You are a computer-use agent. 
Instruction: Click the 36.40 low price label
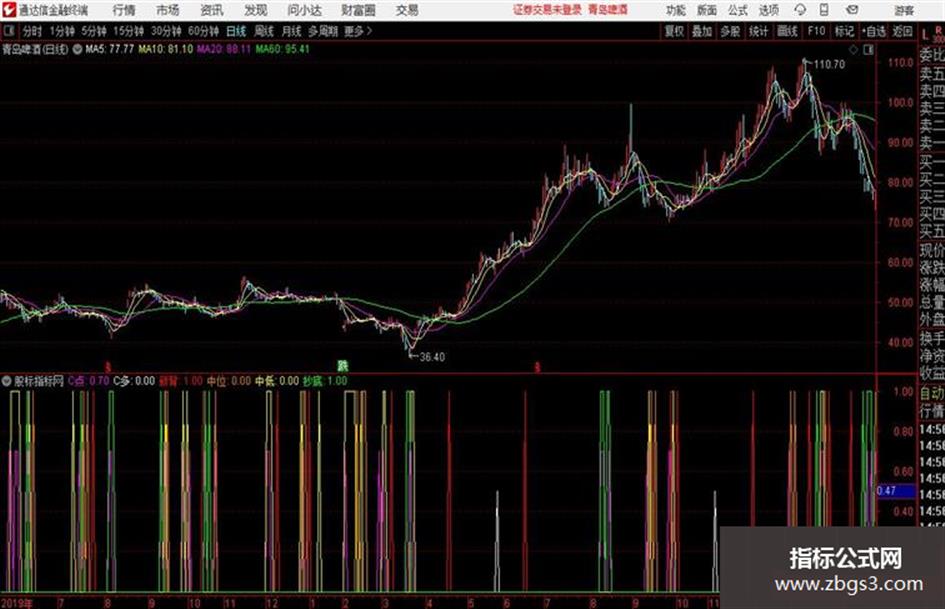click(x=432, y=357)
